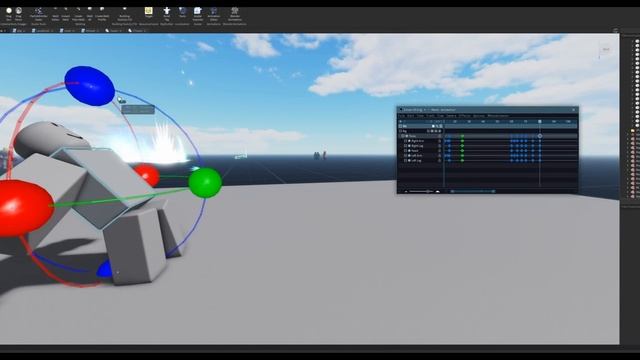Open Camera menu in animator window
The width and height of the screenshot is (640, 360).
451,116
